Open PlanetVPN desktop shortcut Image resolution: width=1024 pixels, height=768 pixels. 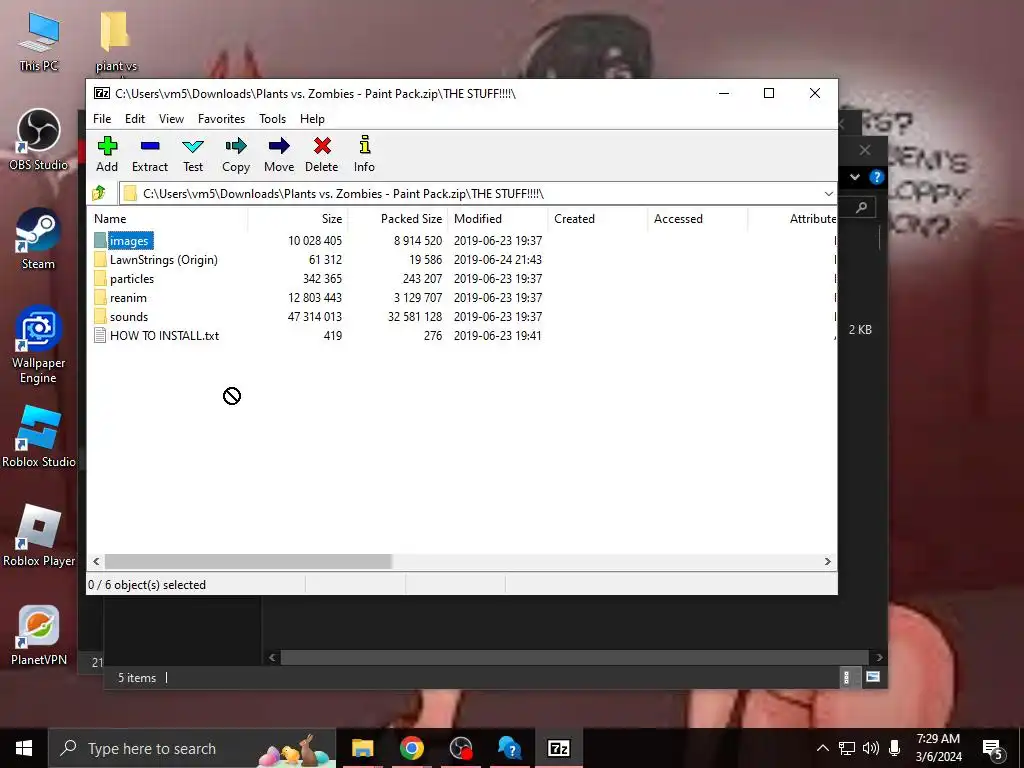(x=39, y=635)
